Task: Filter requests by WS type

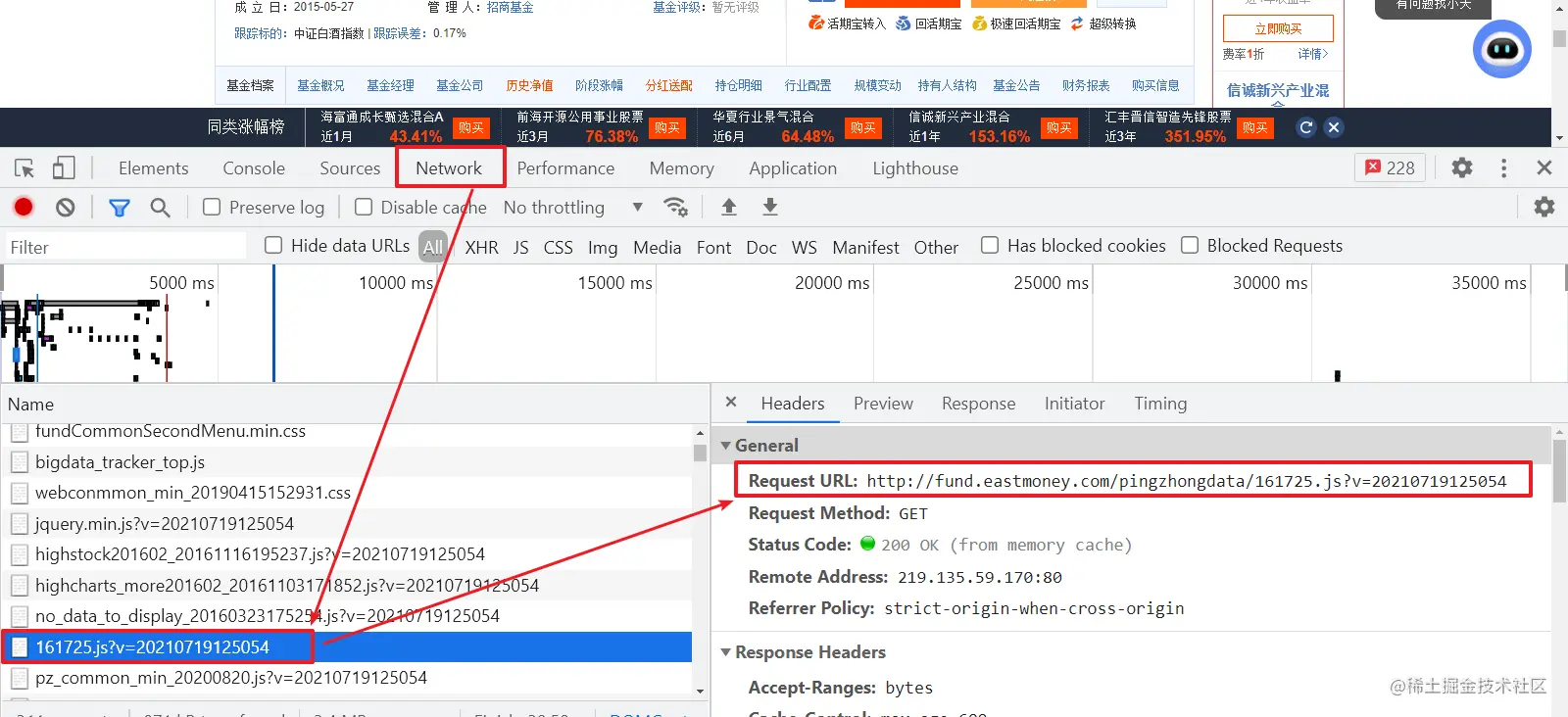Action: tap(805, 248)
